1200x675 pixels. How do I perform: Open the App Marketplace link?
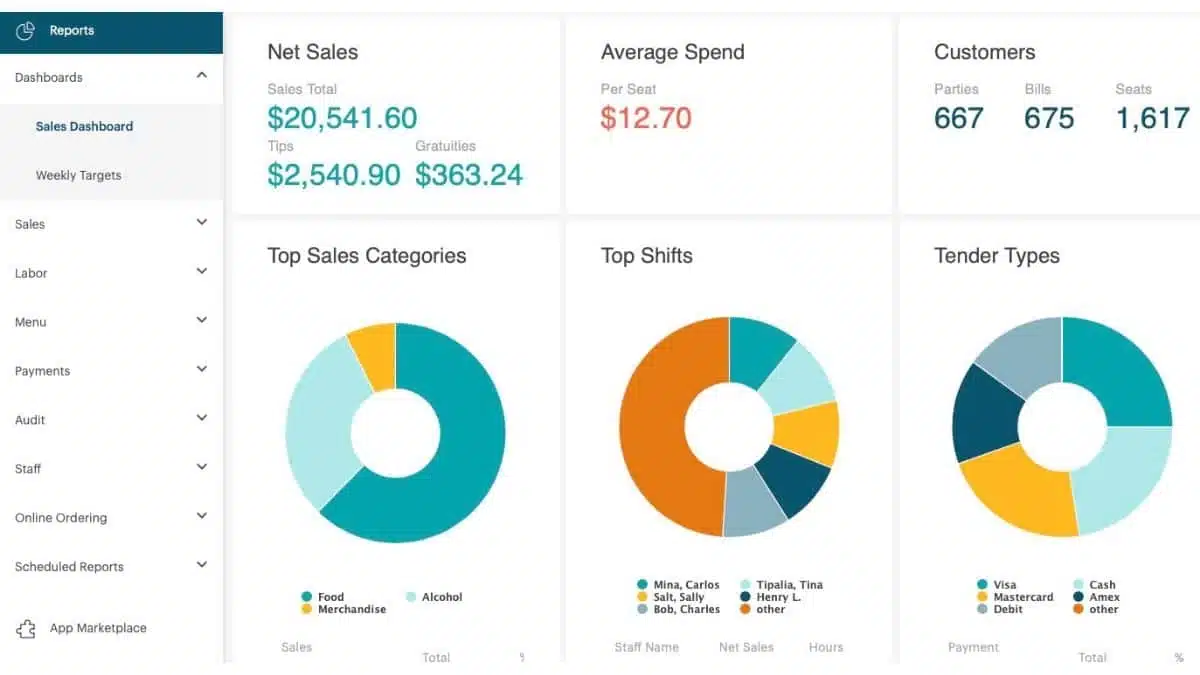click(98, 629)
